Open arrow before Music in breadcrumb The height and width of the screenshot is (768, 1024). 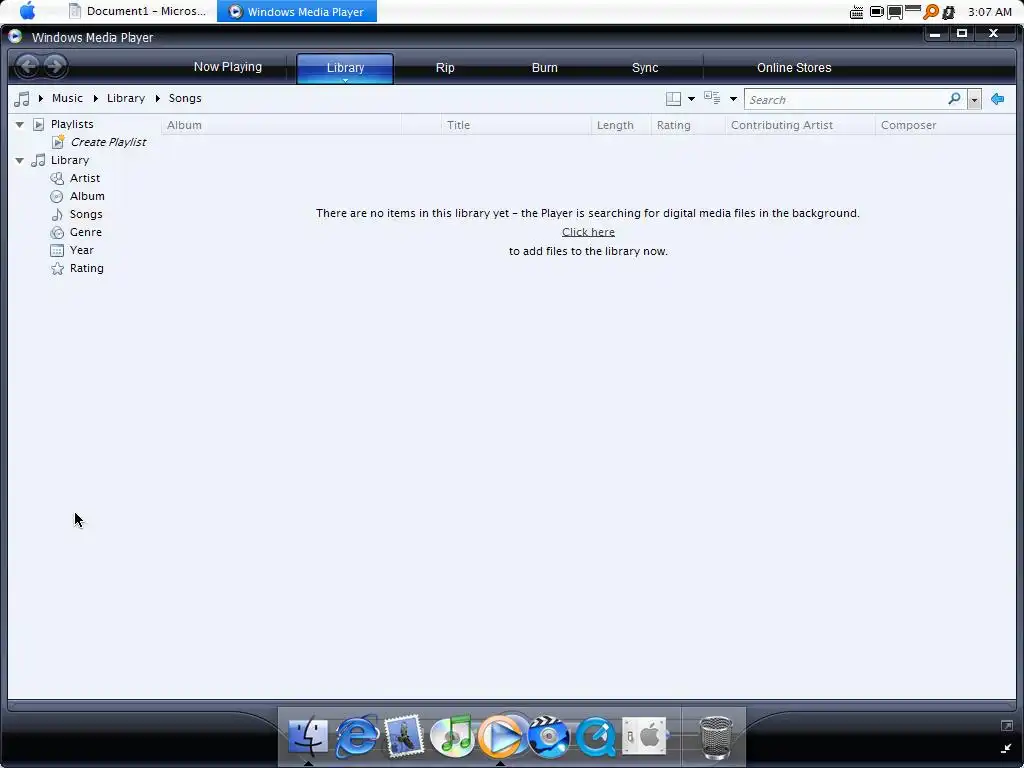tap(40, 98)
